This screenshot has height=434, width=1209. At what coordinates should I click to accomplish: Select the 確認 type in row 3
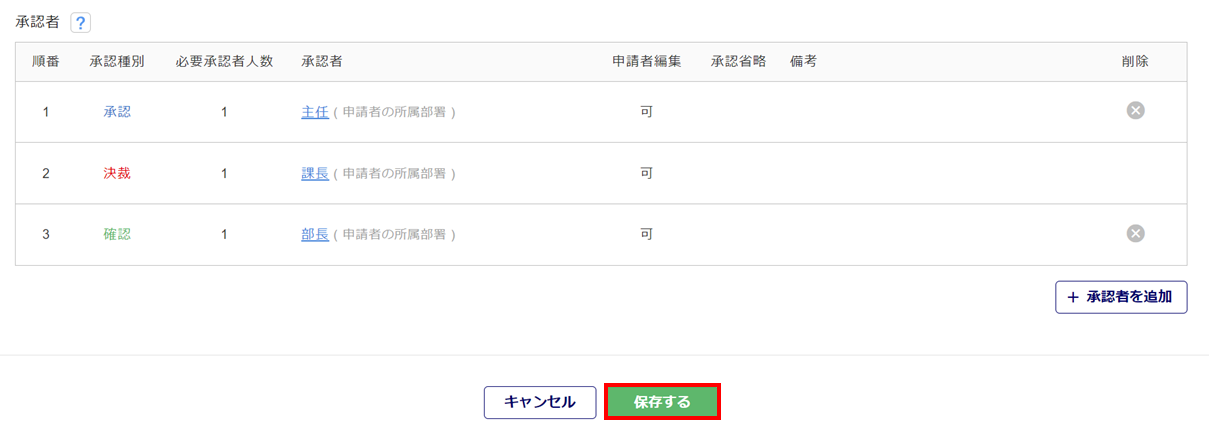click(x=117, y=234)
